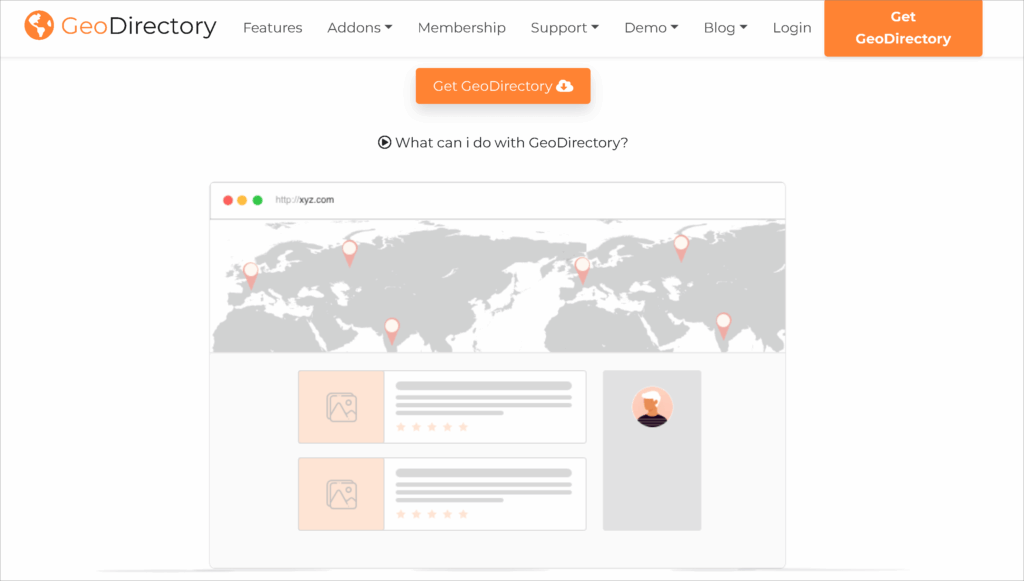
Task: Open the Demo dropdown menu
Action: pos(651,28)
